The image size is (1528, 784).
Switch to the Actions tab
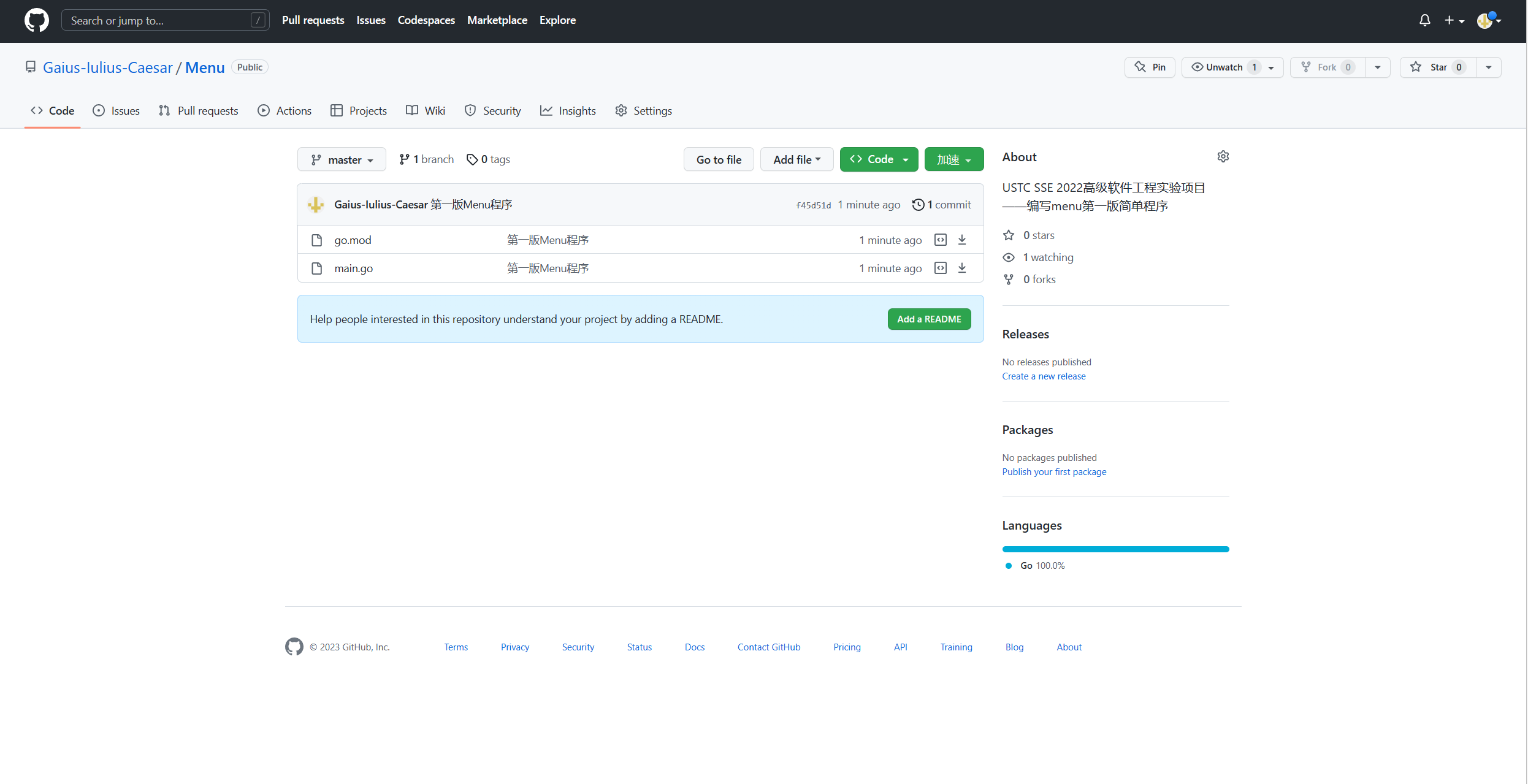pos(285,110)
